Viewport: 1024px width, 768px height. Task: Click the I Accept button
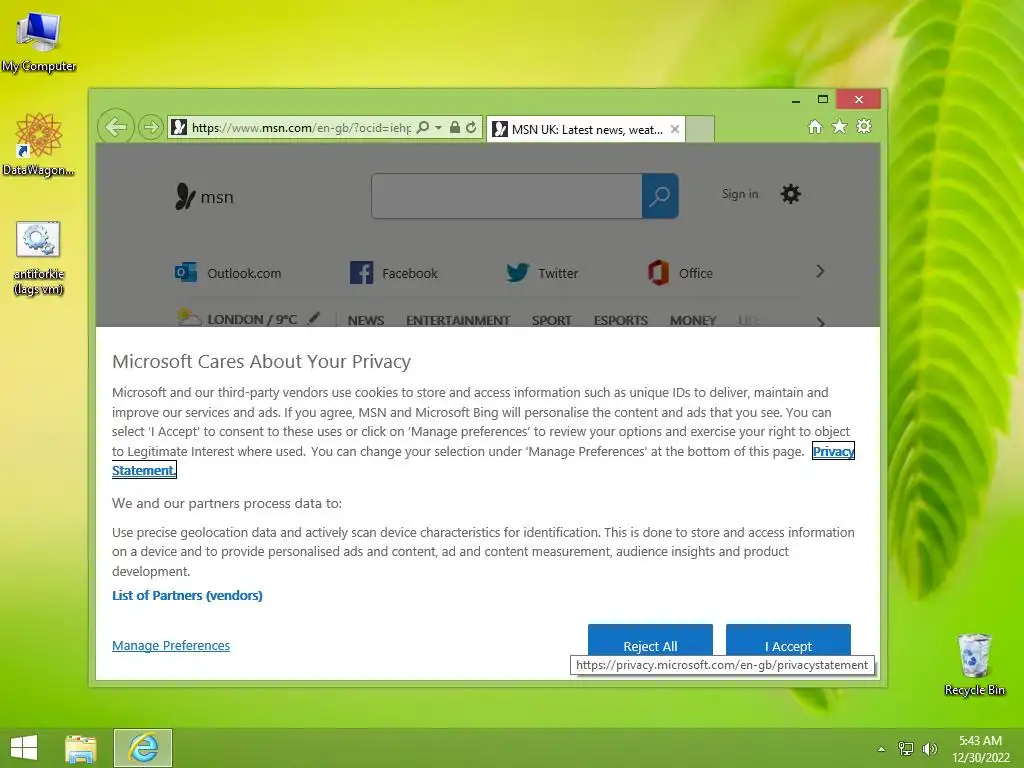788,640
